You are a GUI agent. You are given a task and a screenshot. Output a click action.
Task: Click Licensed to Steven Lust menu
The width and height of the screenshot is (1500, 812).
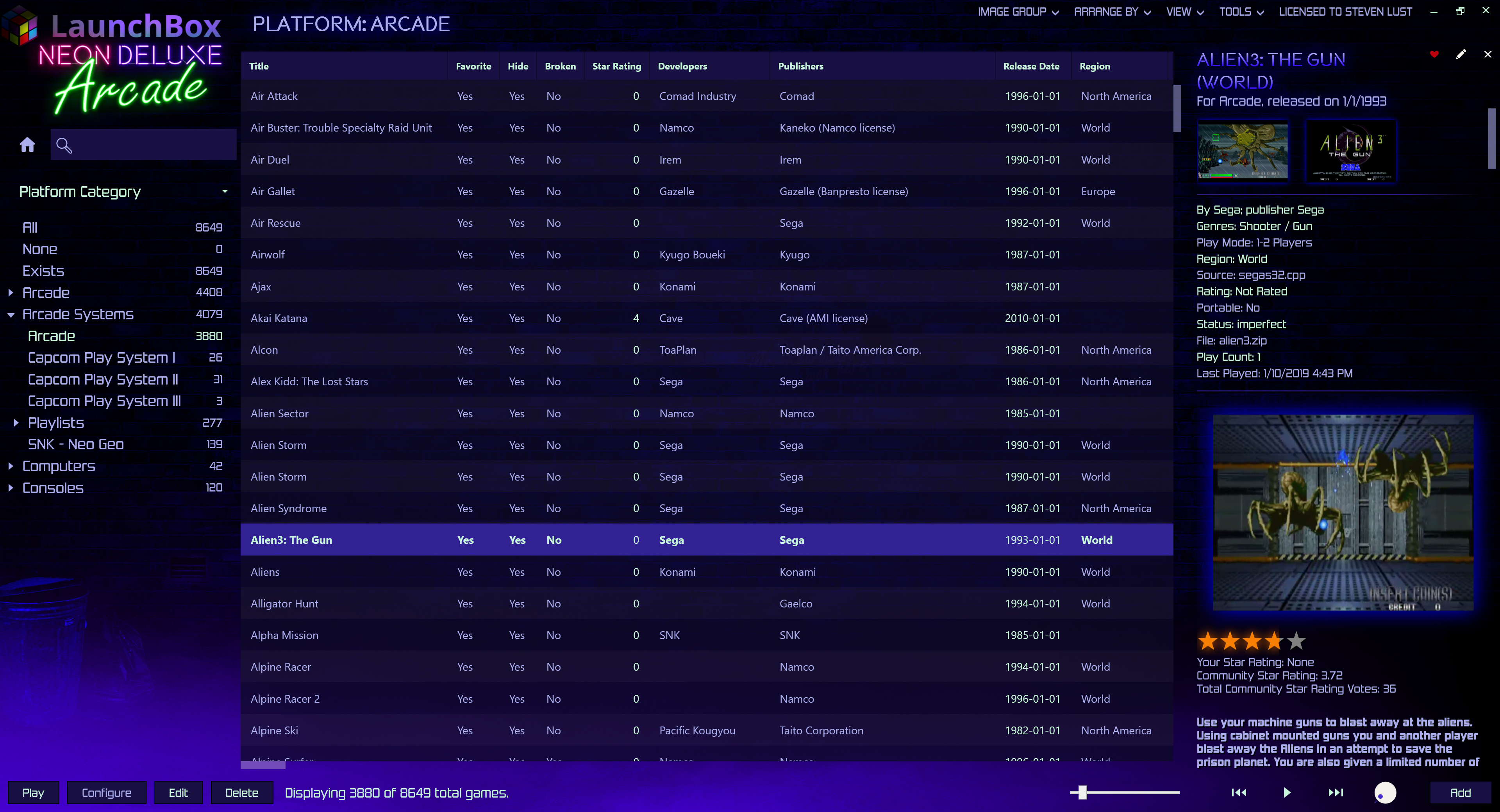click(1345, 12)
